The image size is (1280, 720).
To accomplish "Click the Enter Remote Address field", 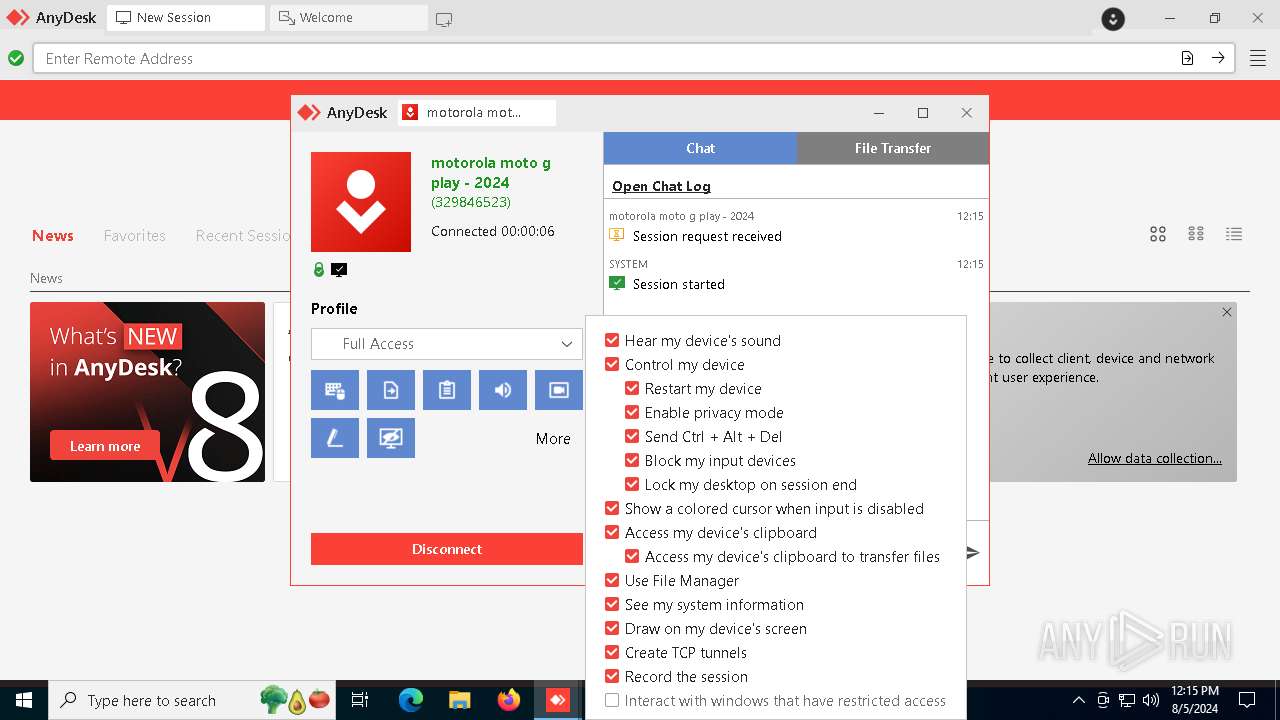I will (605, 58).
